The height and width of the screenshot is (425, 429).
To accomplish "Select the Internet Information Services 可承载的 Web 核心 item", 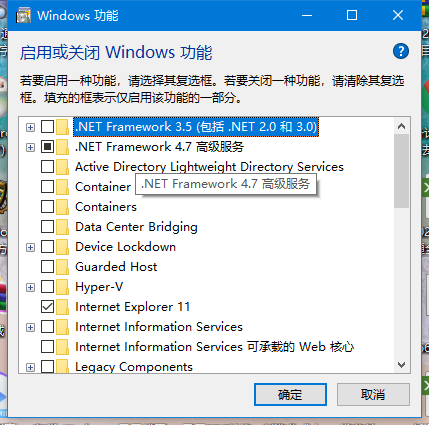I will tap(214, 347).
